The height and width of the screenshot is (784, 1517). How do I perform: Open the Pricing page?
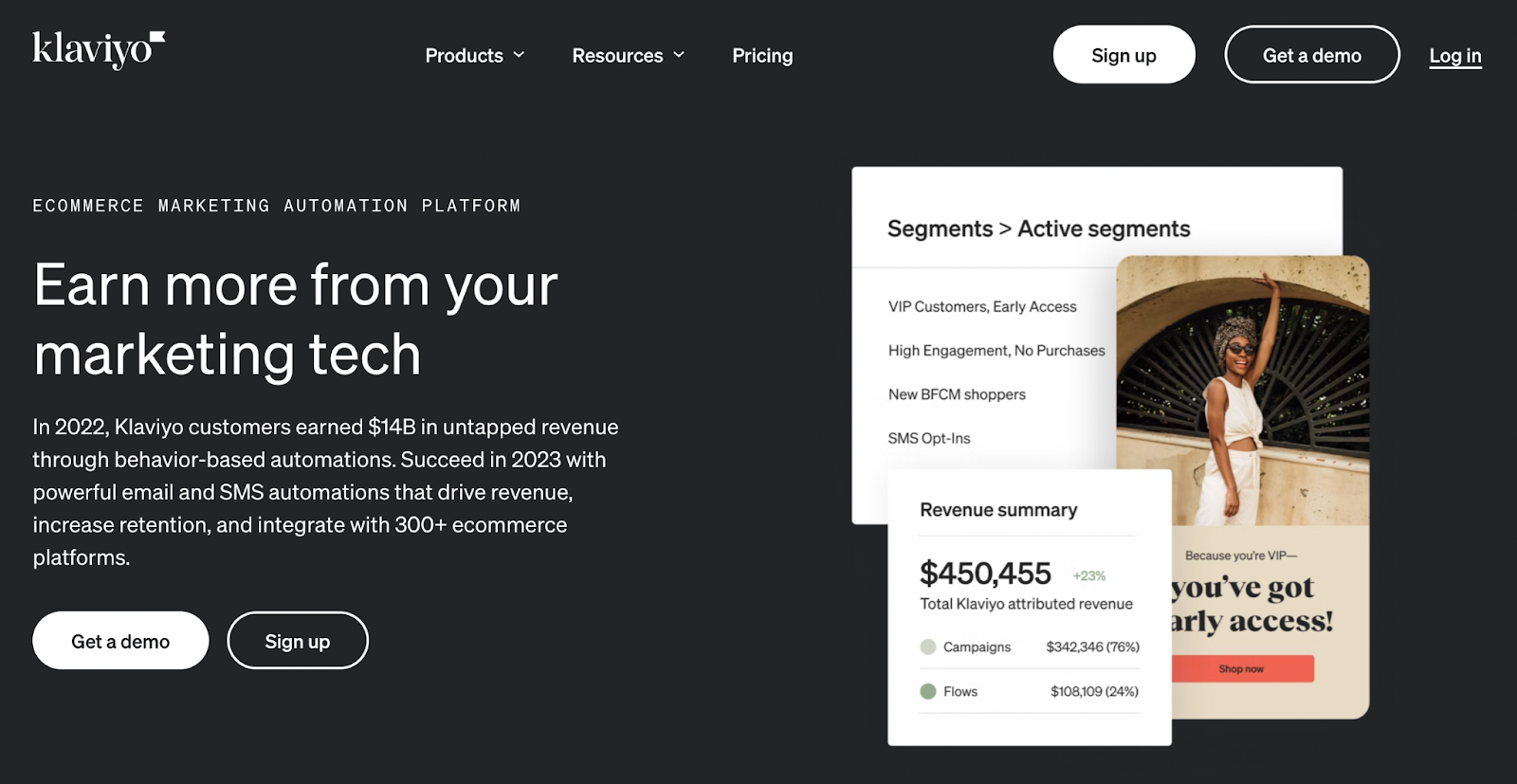(x=762, y=55)
